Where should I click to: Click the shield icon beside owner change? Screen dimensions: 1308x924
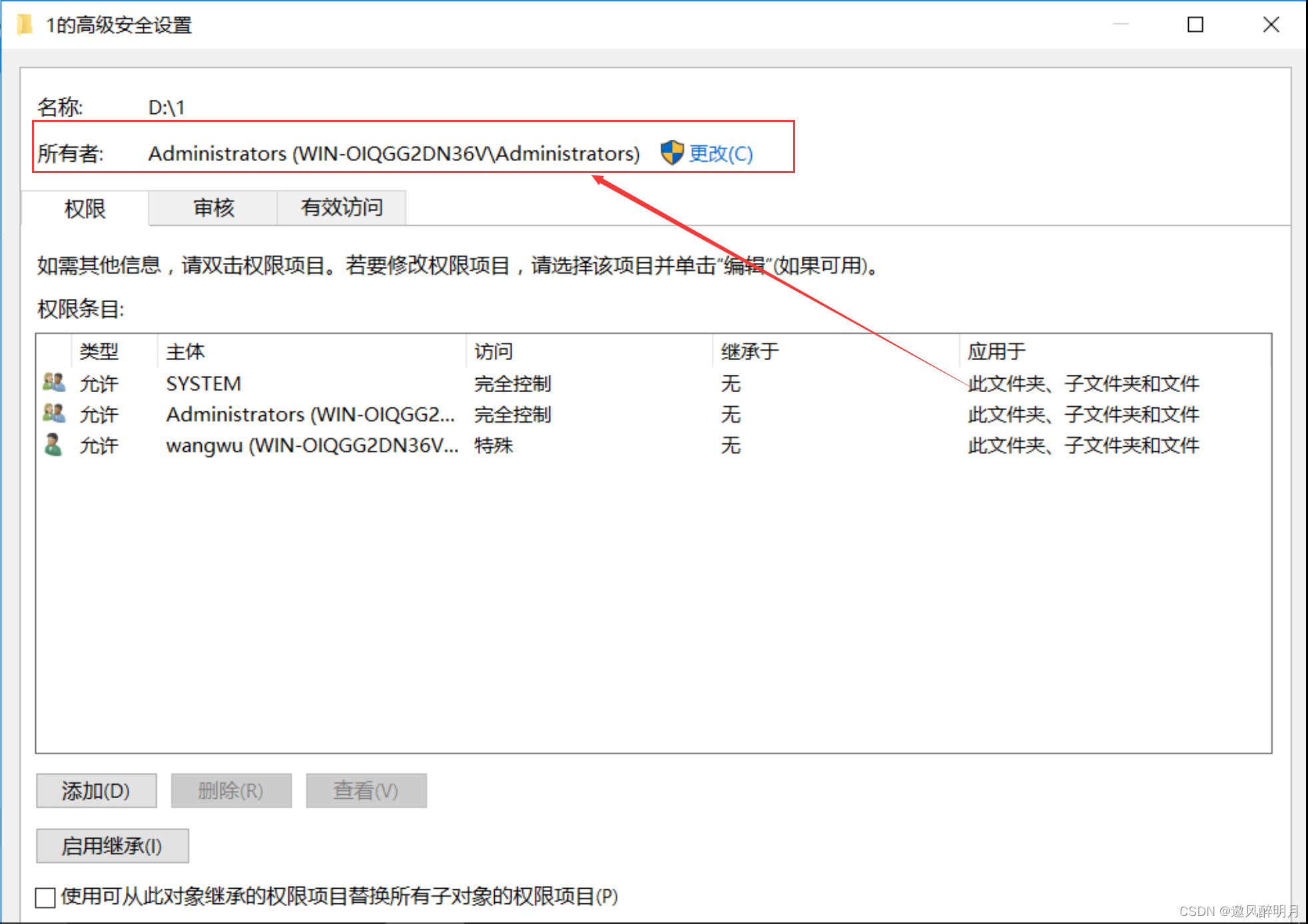671,153
